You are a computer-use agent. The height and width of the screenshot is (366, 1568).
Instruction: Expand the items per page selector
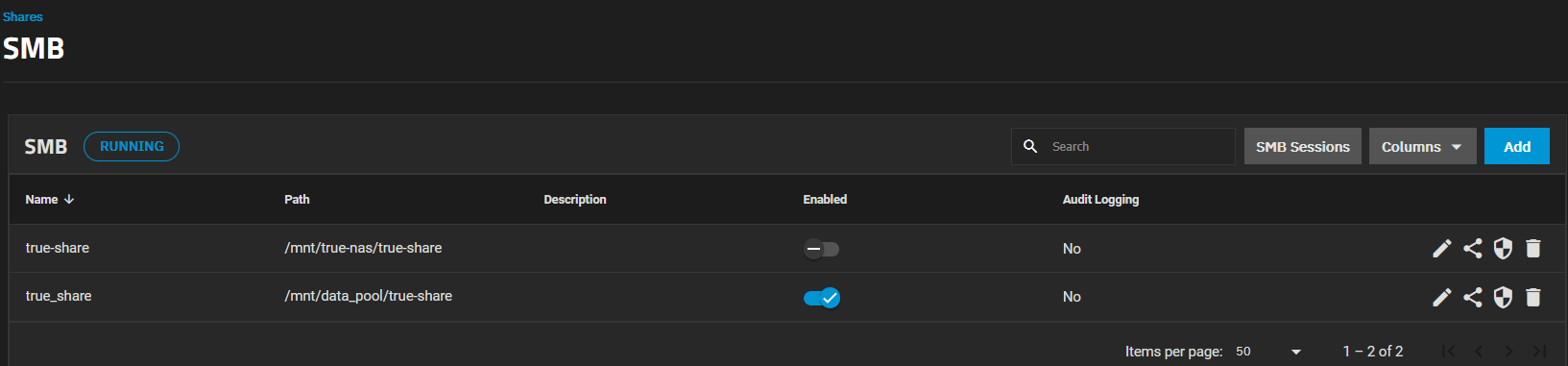coord(1268,352)
